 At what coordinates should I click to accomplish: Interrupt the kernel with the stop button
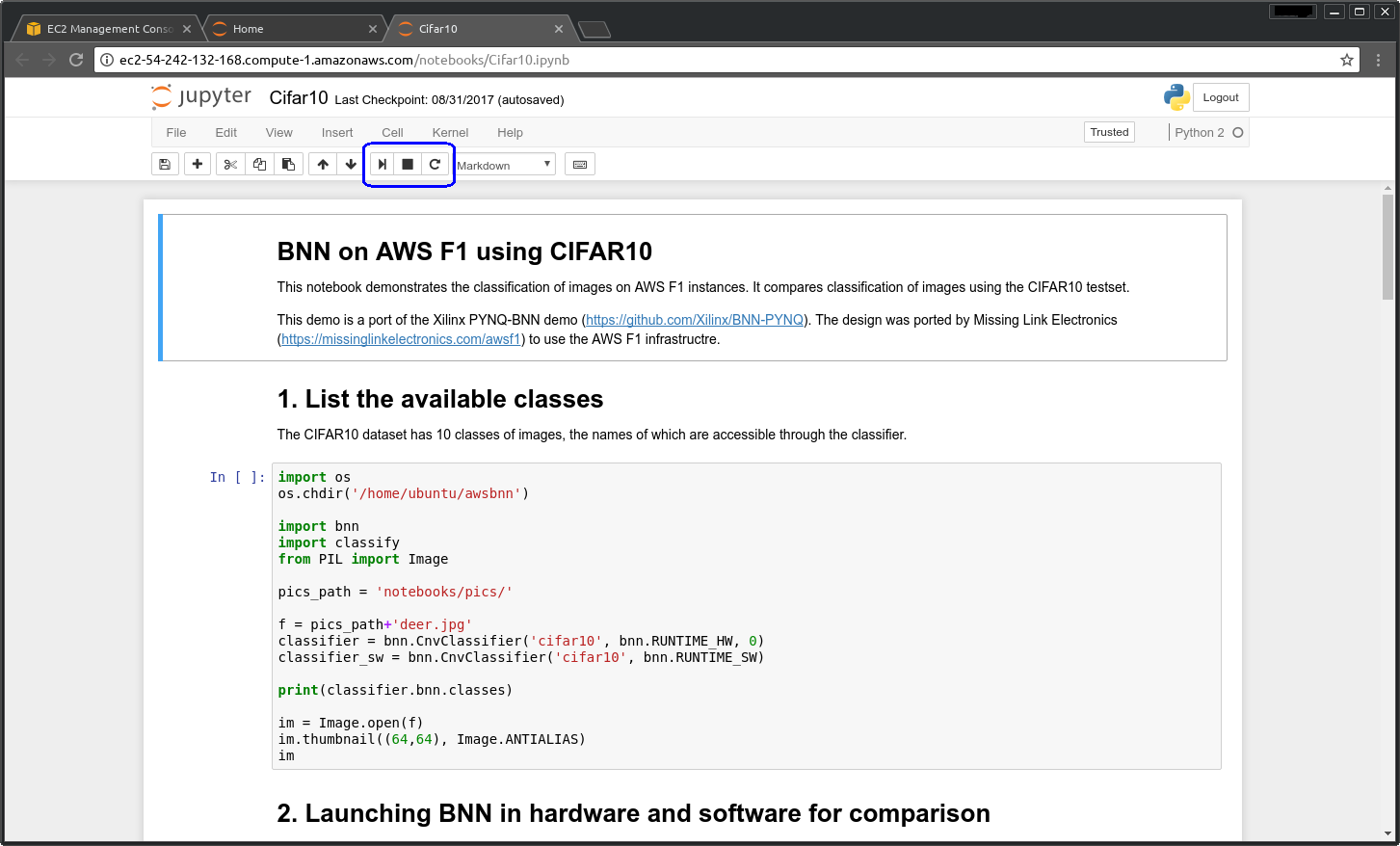click(x=408, y=165)
